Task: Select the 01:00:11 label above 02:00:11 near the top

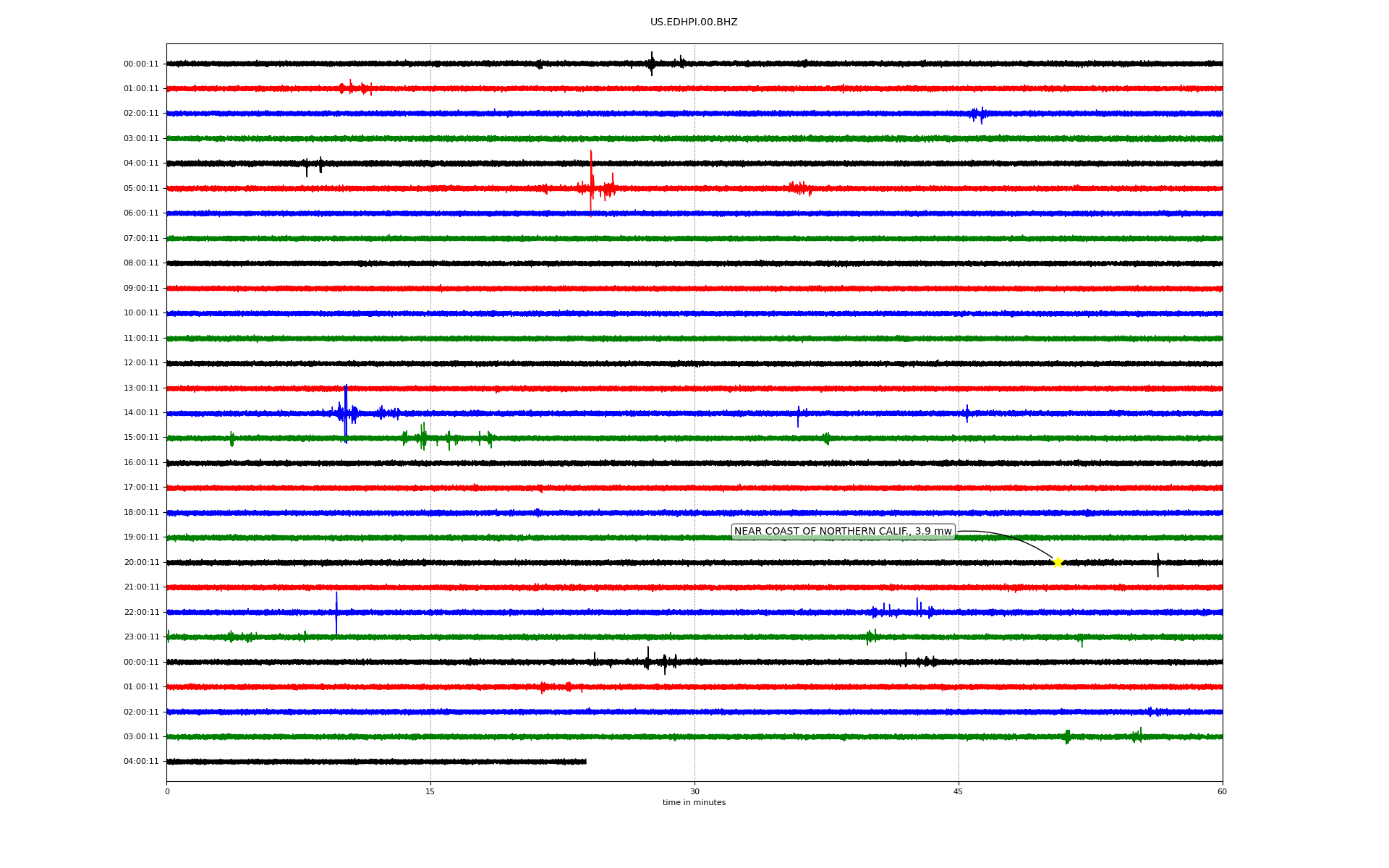Action: click(141, 88)
